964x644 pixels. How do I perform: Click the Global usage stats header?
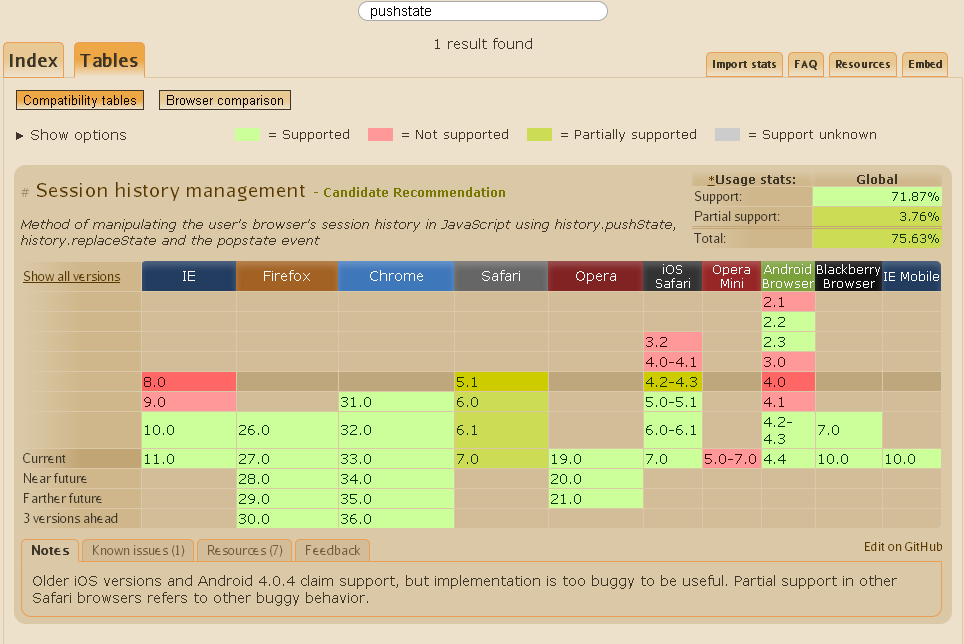point(877,179)
